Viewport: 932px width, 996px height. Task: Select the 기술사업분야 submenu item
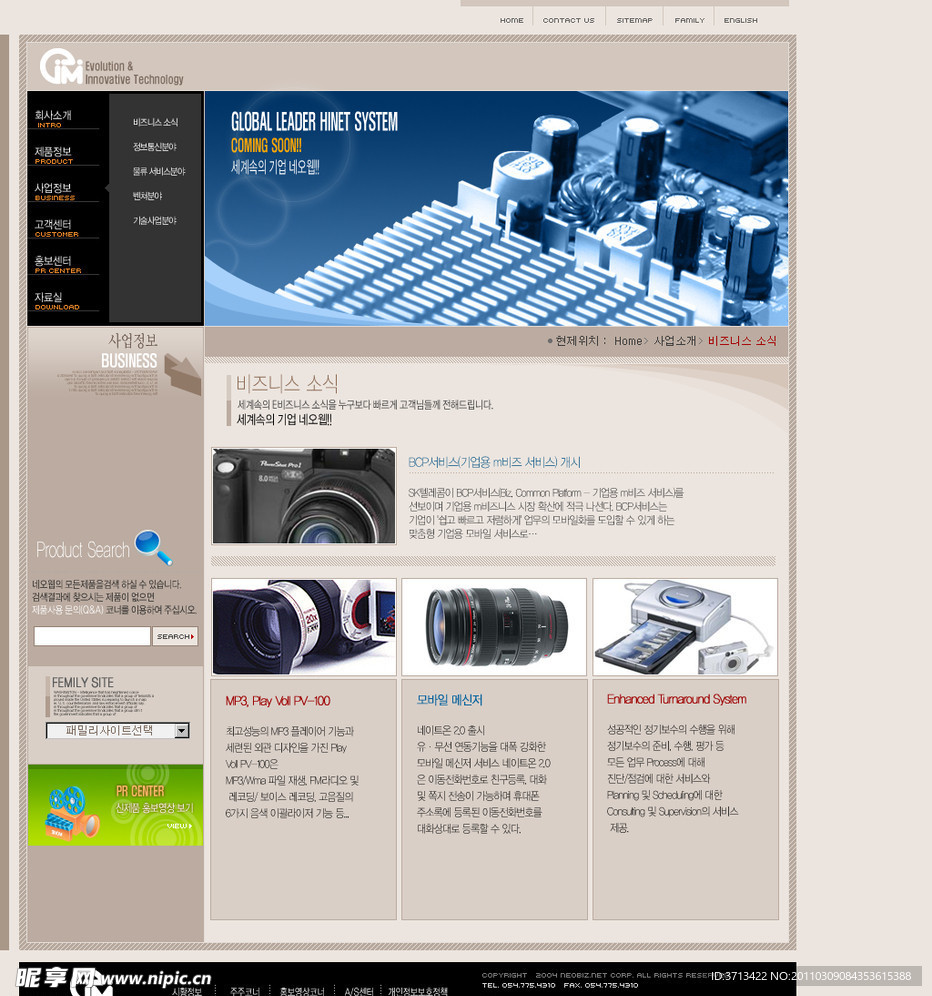click(154, 220)
